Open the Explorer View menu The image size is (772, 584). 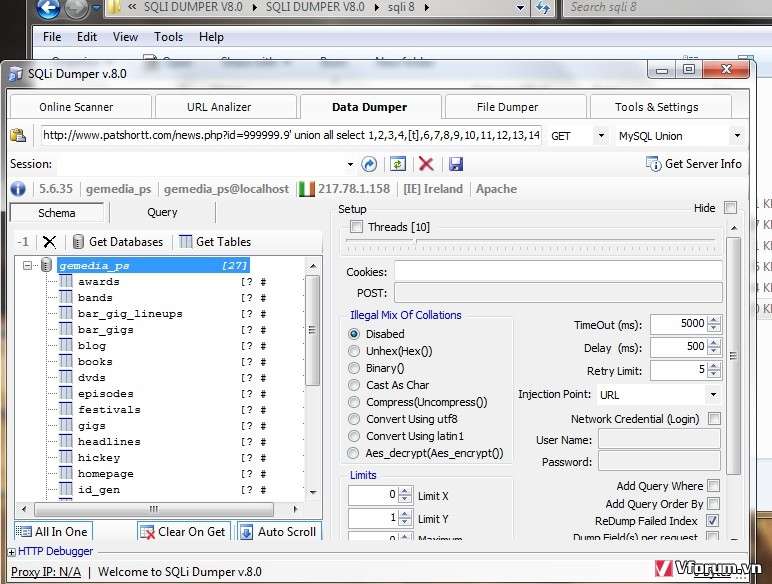pos(125,37)
